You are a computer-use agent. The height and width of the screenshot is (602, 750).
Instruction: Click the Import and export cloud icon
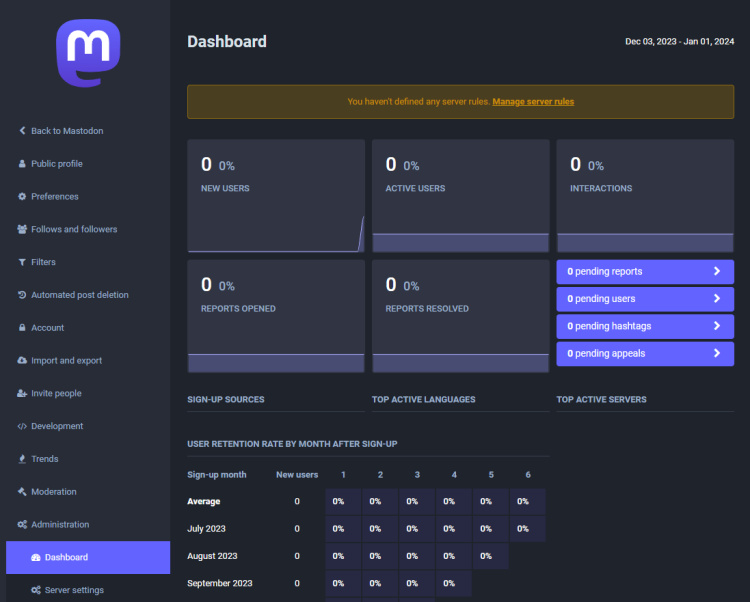pyautogui.click(x=22, y=361)
